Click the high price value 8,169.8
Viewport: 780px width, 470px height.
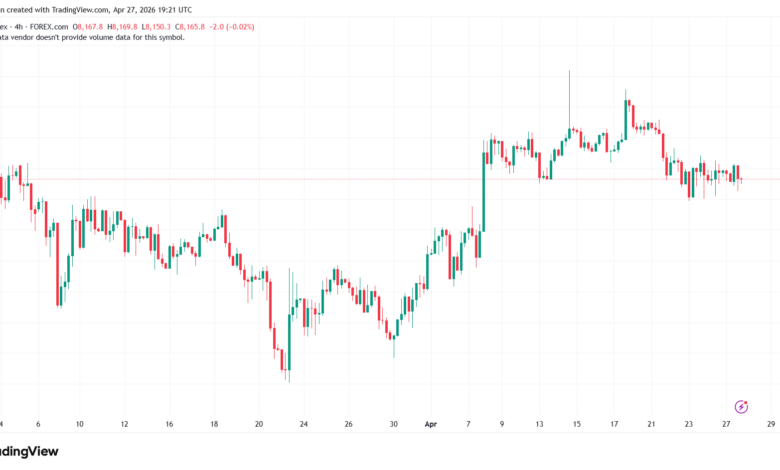click(x=124, y=27)
